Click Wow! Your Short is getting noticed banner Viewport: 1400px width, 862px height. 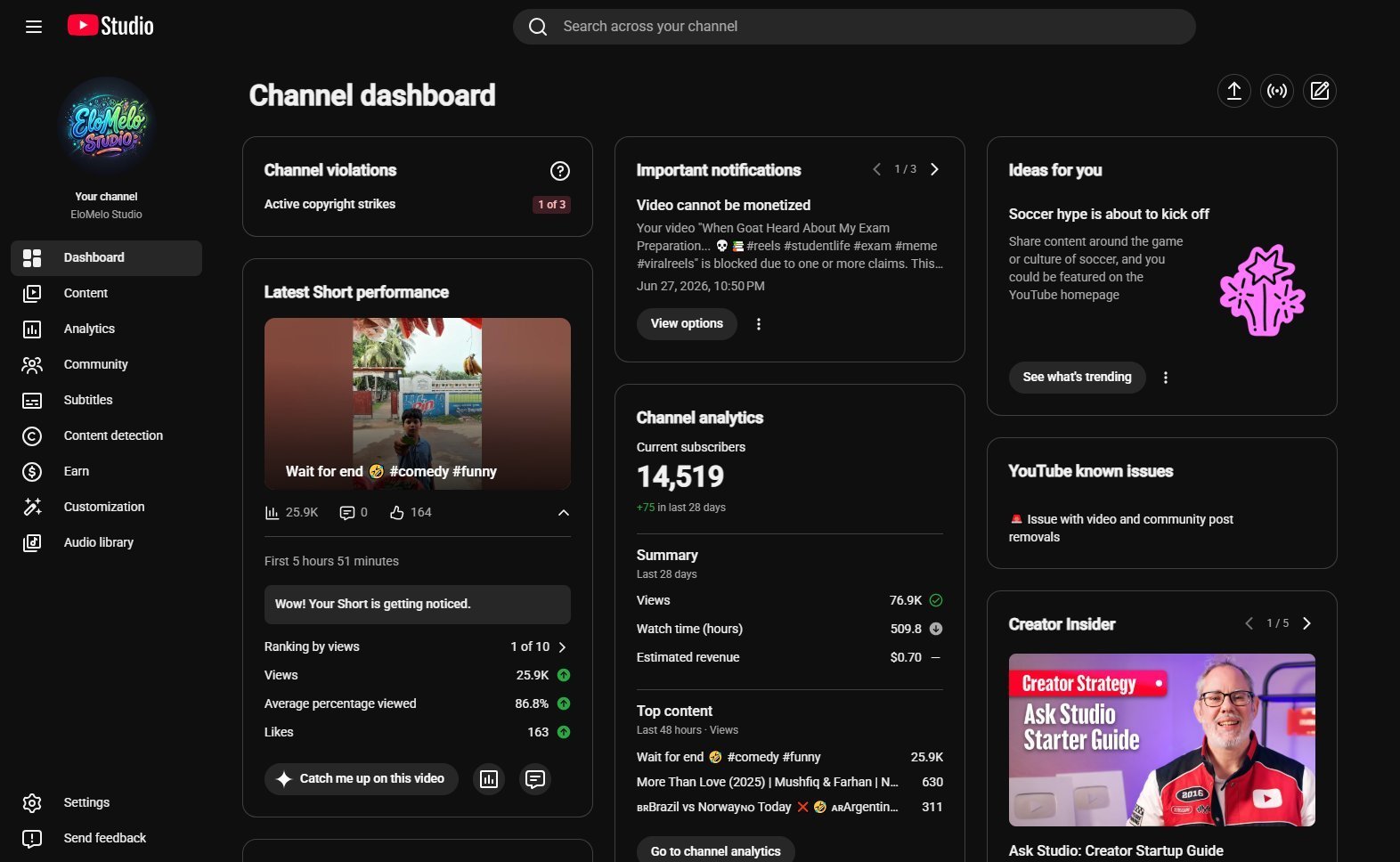click(x=418, y=605)
